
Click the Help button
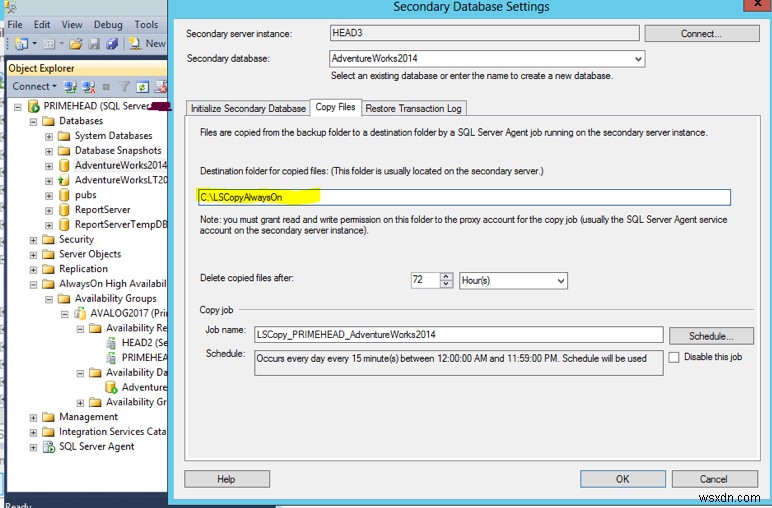pyautogui.click(x=226, y=479)
